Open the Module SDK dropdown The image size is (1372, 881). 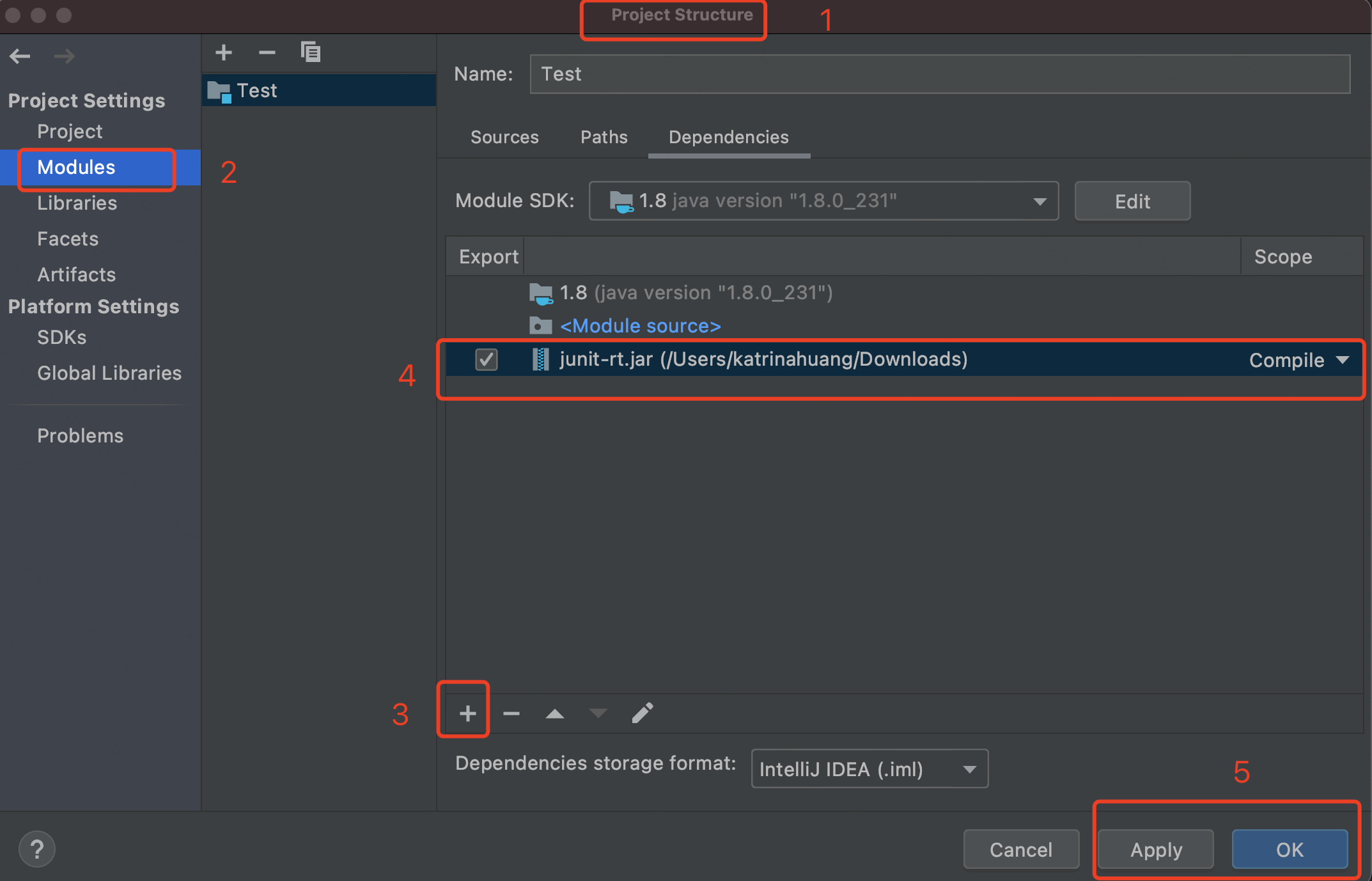823,201
